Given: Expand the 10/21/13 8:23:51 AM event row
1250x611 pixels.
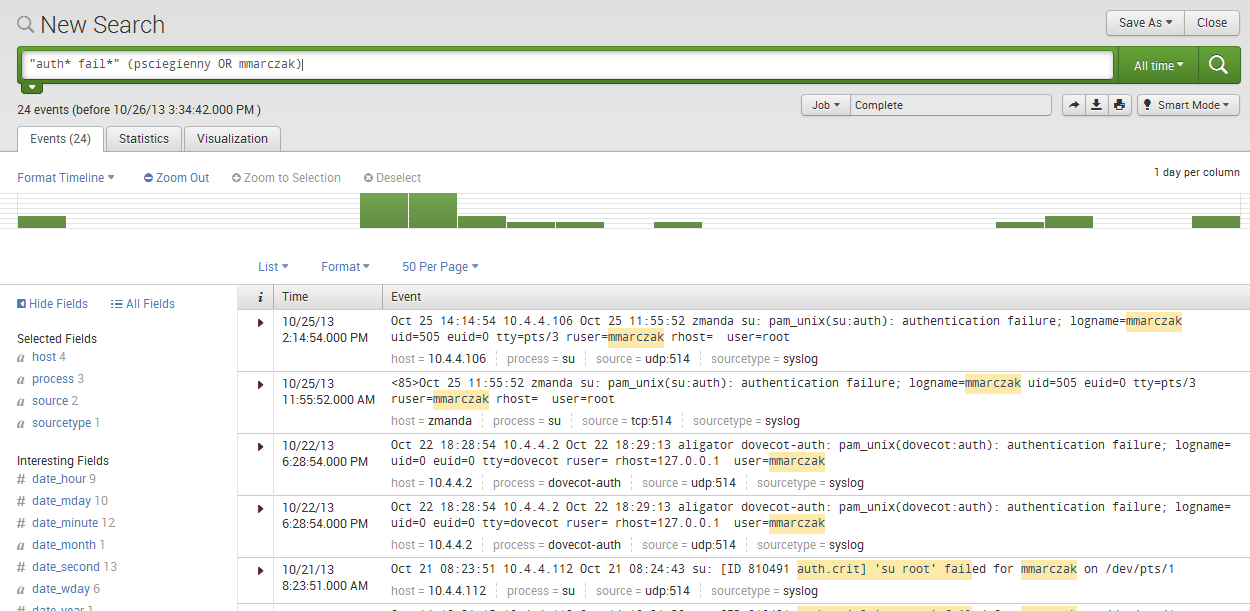Looking at the screenshot, I should (261, 570).
